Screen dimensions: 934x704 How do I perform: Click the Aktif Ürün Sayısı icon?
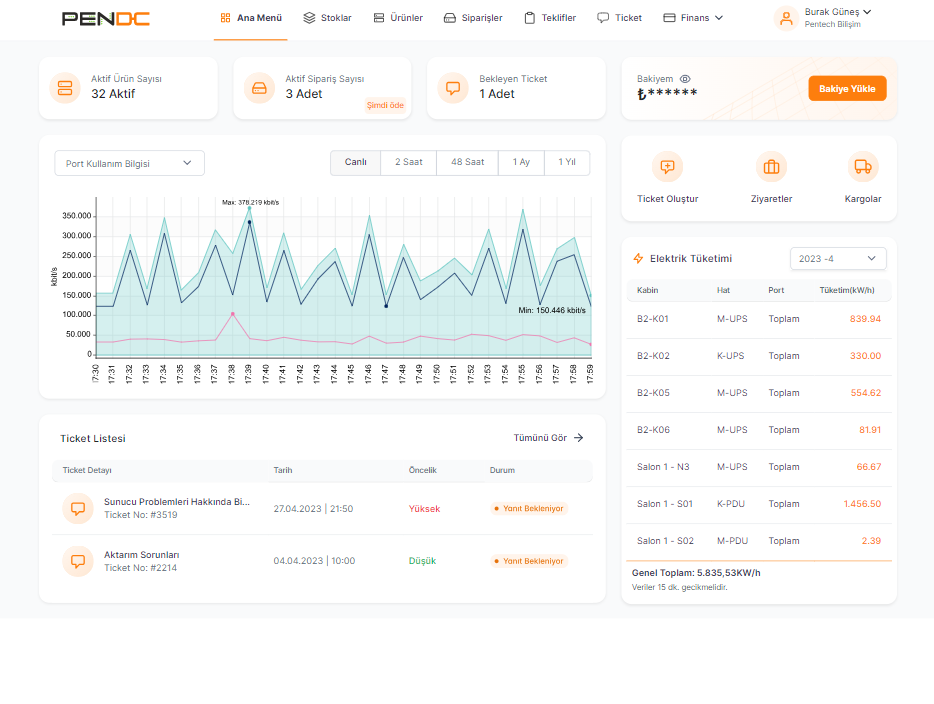tap(65, 88)
